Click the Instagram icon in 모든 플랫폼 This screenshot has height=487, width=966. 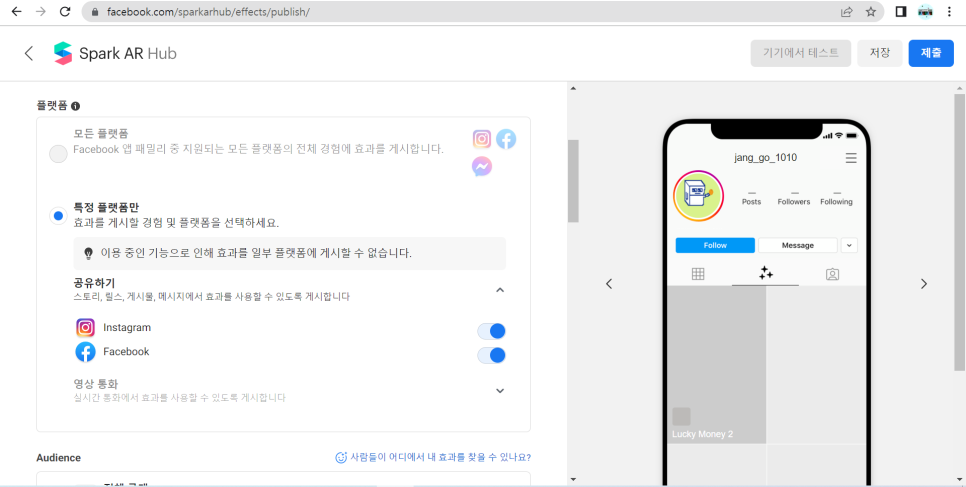pos(482,139)
